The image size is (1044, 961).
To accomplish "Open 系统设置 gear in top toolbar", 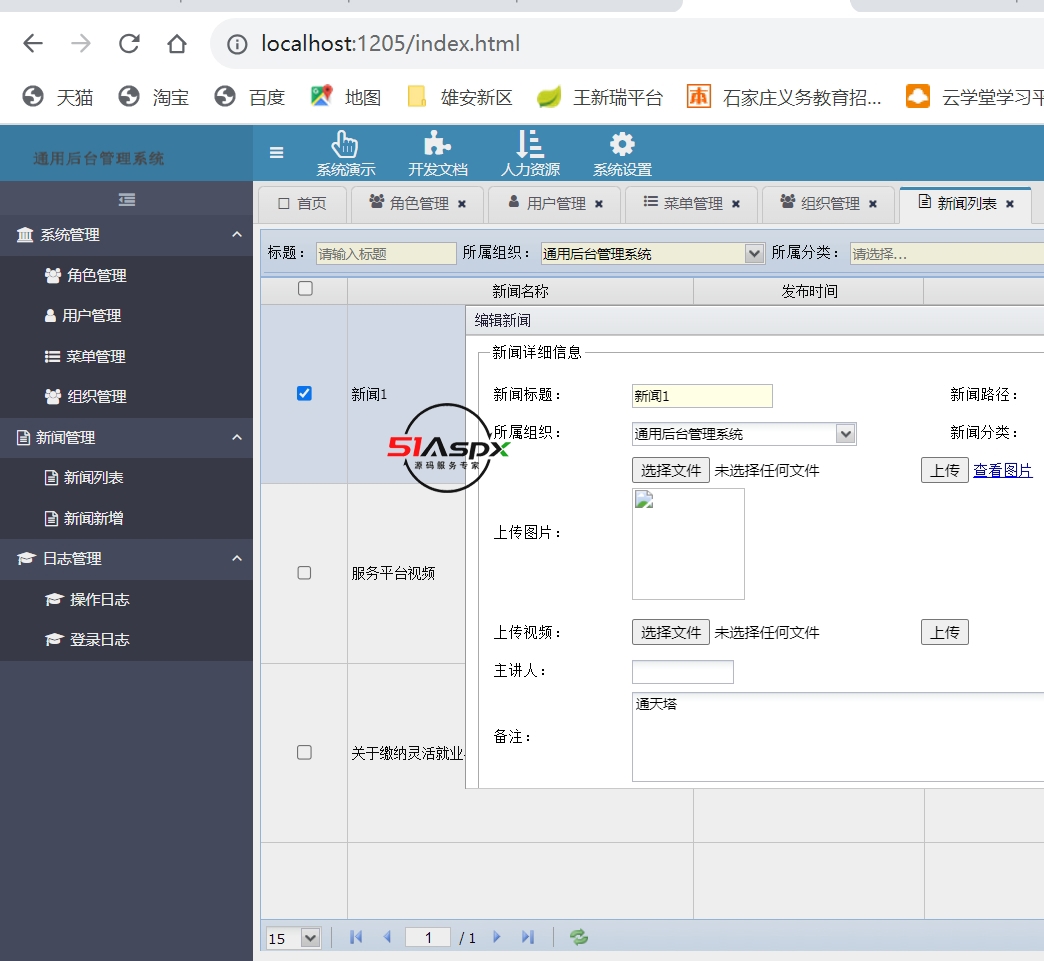I will (x=623, y=153).
